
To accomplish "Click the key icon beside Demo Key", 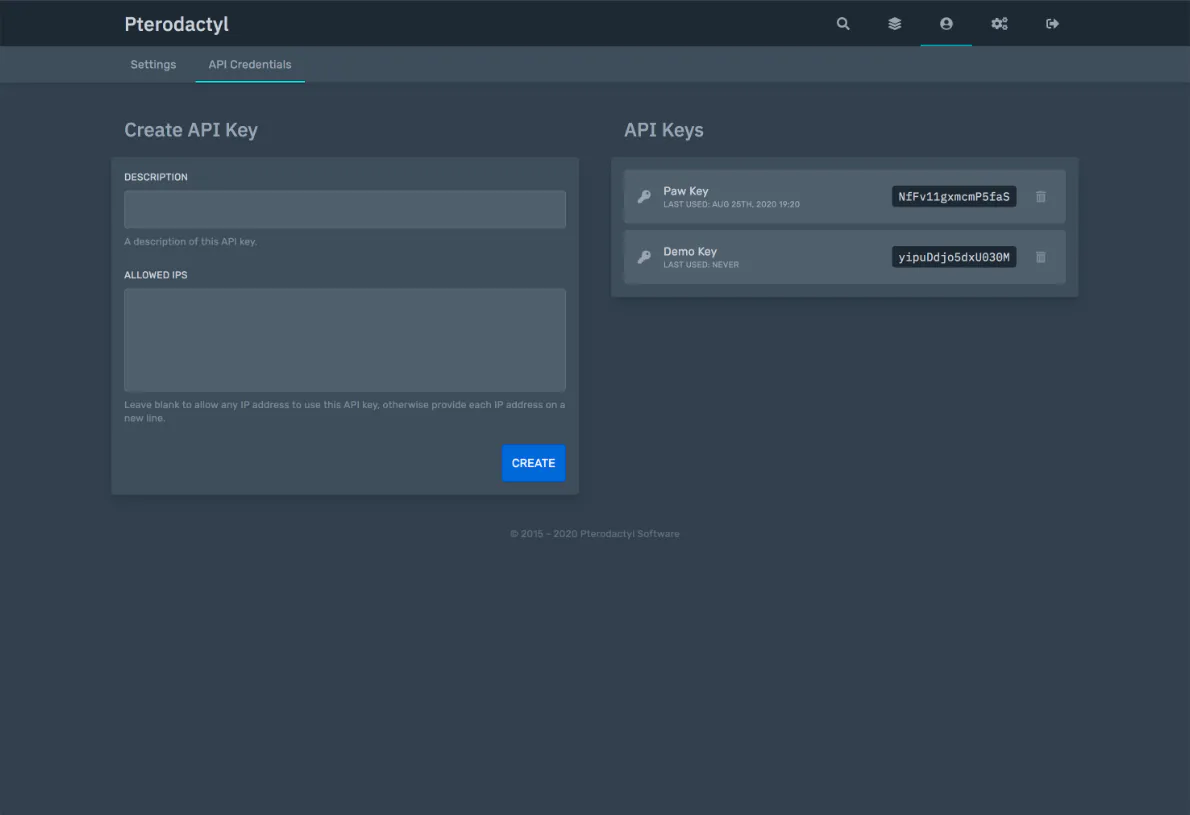I will tap(644, 257).
